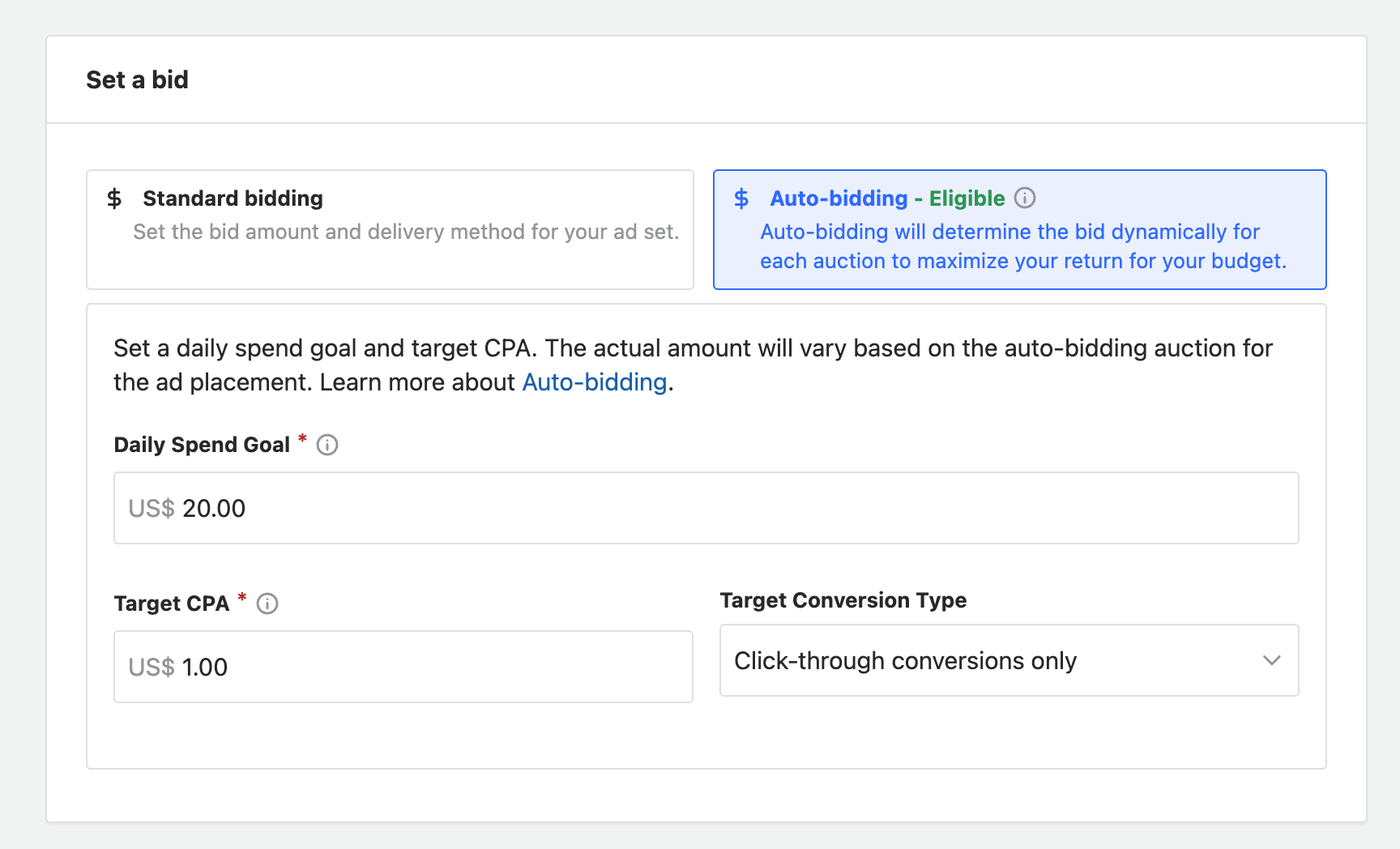Open the info icon next to Eligible
This screenshot has height=849, width=1400.
click(1025, 198)
